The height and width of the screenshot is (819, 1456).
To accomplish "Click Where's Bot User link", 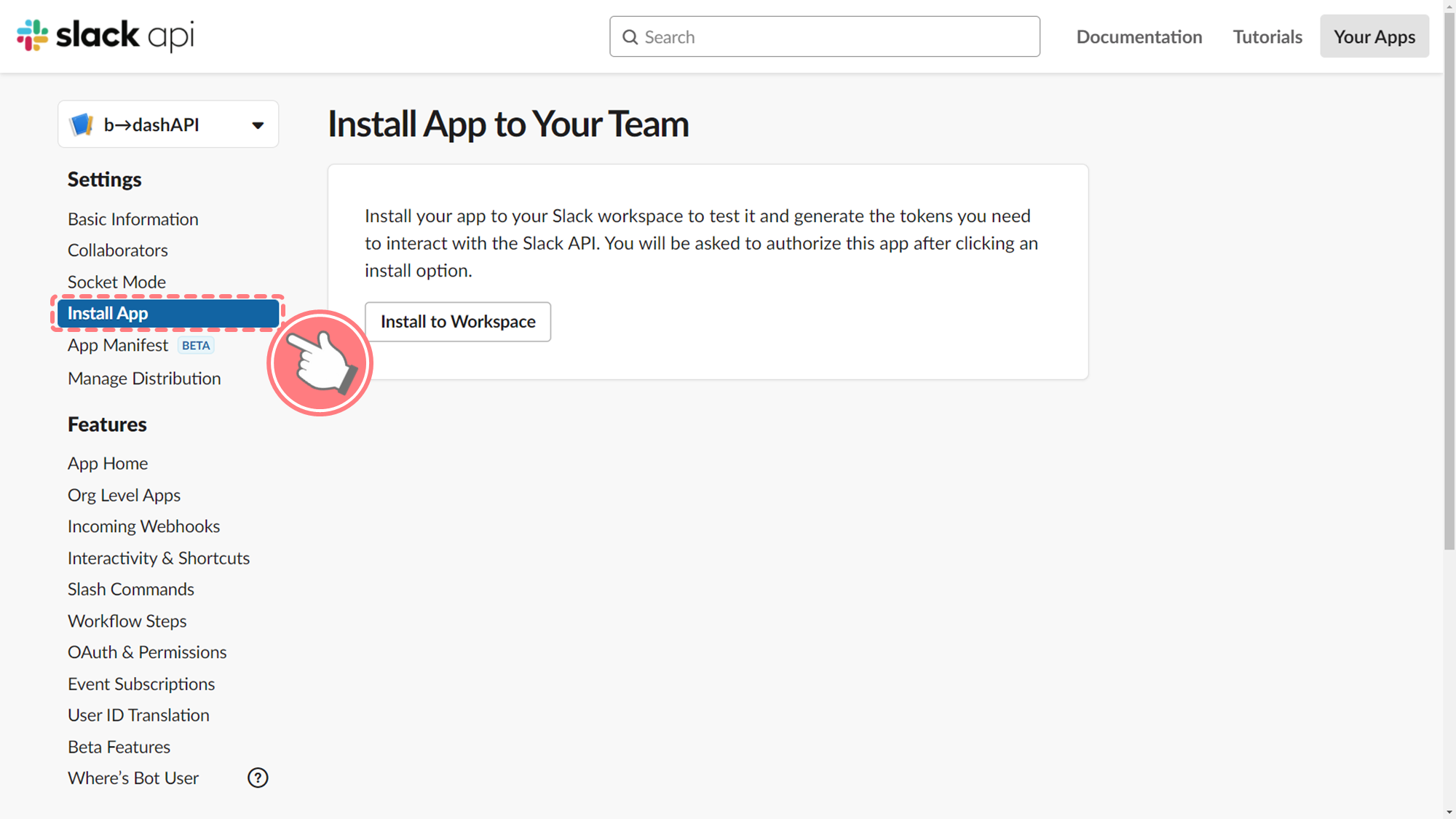I will tap(133, 778).
